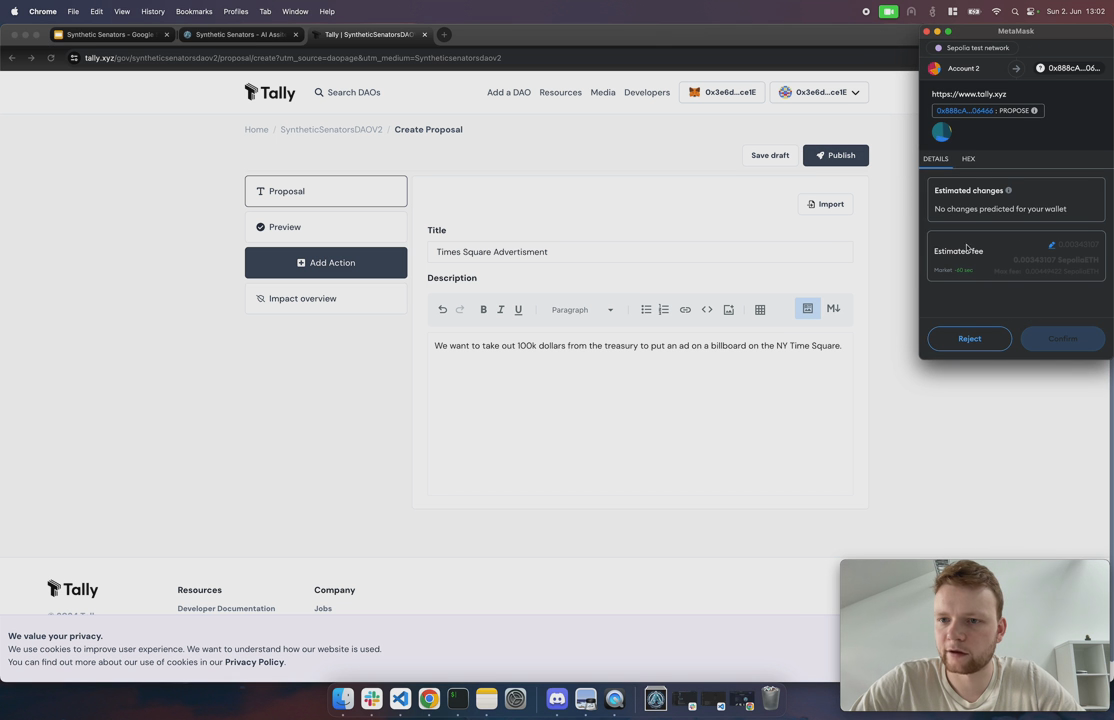
Task: Click the Tally logo in the header
Action: (270, 92)
